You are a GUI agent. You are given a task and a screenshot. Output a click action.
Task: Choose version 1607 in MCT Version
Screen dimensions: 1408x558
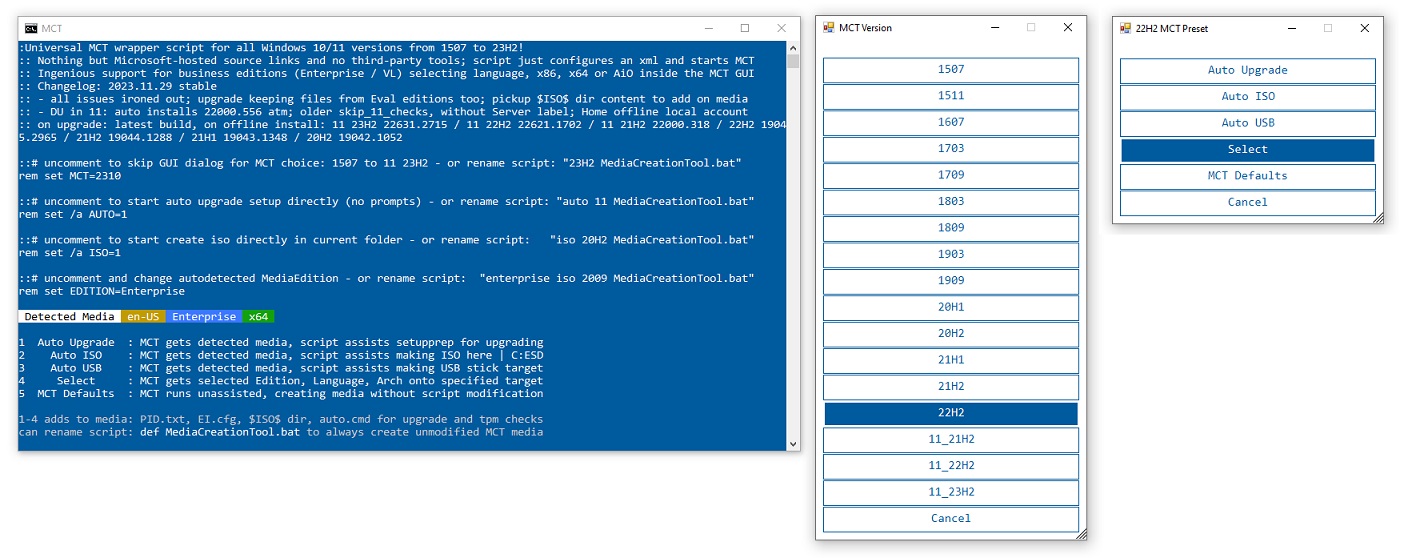pyautogui.click(x=951, y=122)
